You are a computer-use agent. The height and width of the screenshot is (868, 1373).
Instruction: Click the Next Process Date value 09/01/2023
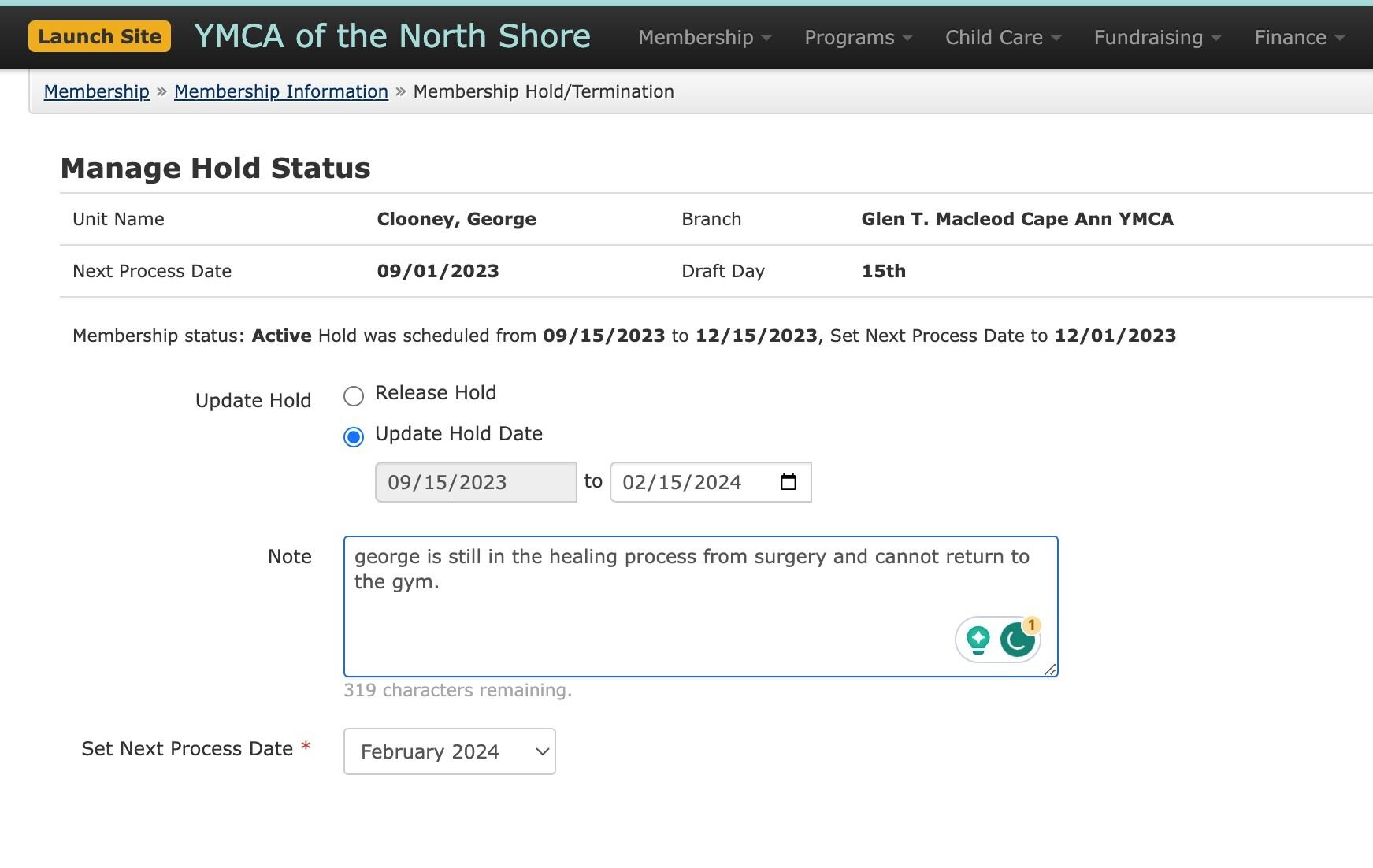pyautogui.click(x=438, y=271)
